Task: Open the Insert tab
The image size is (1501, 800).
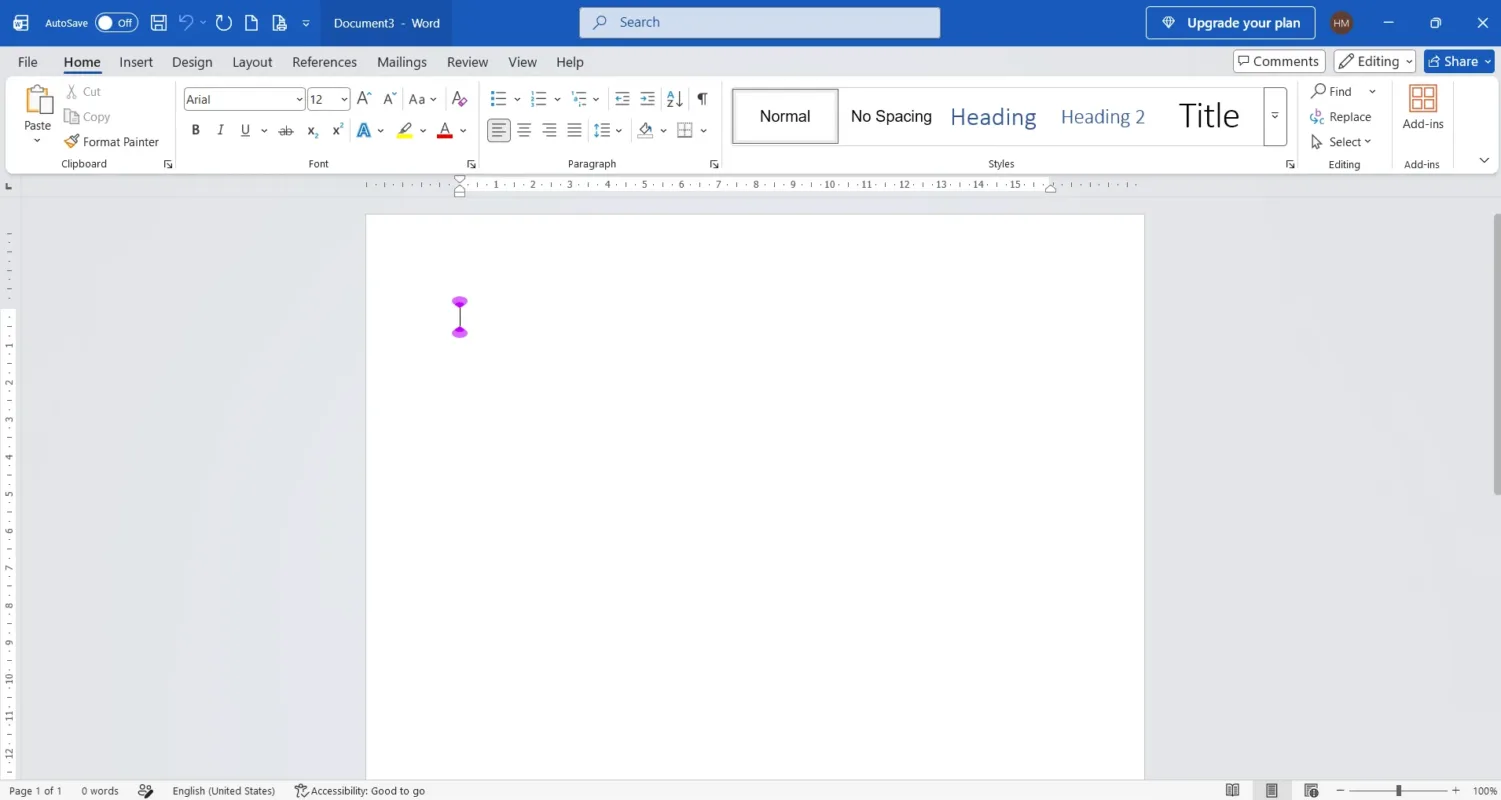Action: point(136,62)
